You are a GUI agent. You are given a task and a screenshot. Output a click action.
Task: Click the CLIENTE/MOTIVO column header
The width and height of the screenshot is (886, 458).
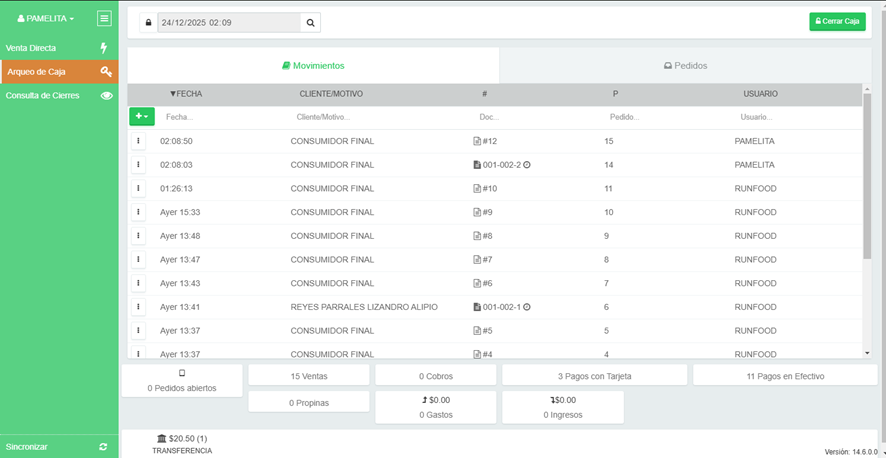pos(331,94)
